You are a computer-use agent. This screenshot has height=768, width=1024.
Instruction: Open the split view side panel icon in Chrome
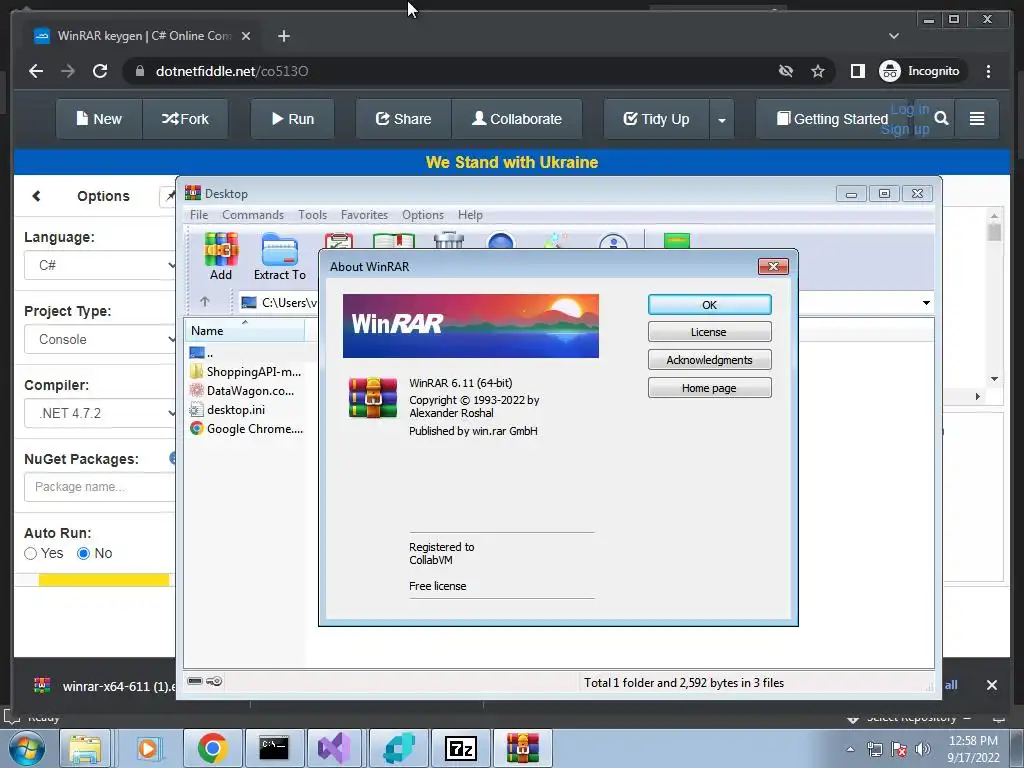(x=857, y=71)
